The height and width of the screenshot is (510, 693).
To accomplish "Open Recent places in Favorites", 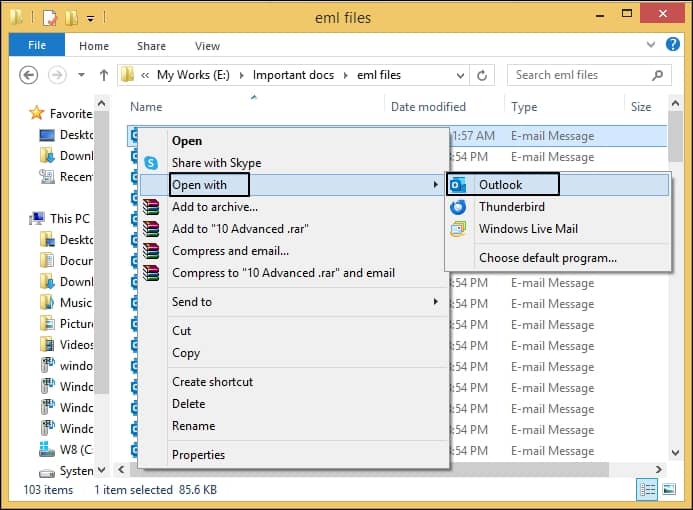I will coord(66,177).
